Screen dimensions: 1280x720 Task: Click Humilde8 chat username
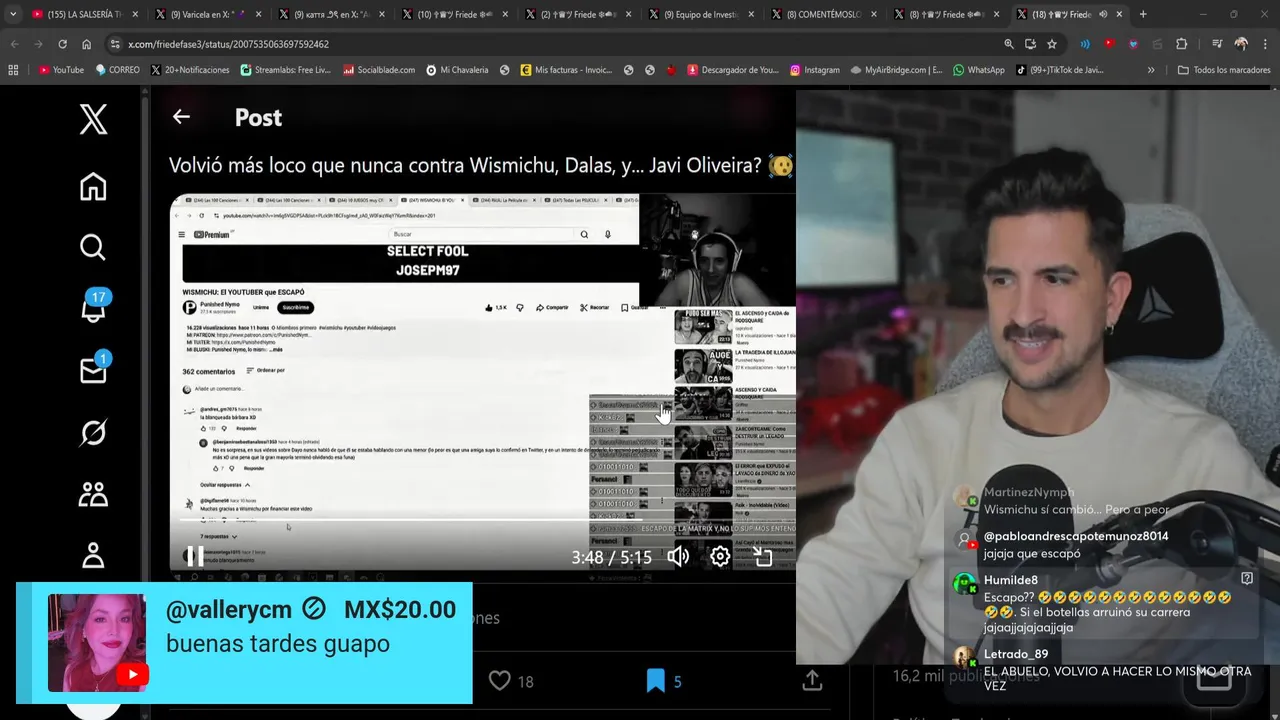[1011, 580]
